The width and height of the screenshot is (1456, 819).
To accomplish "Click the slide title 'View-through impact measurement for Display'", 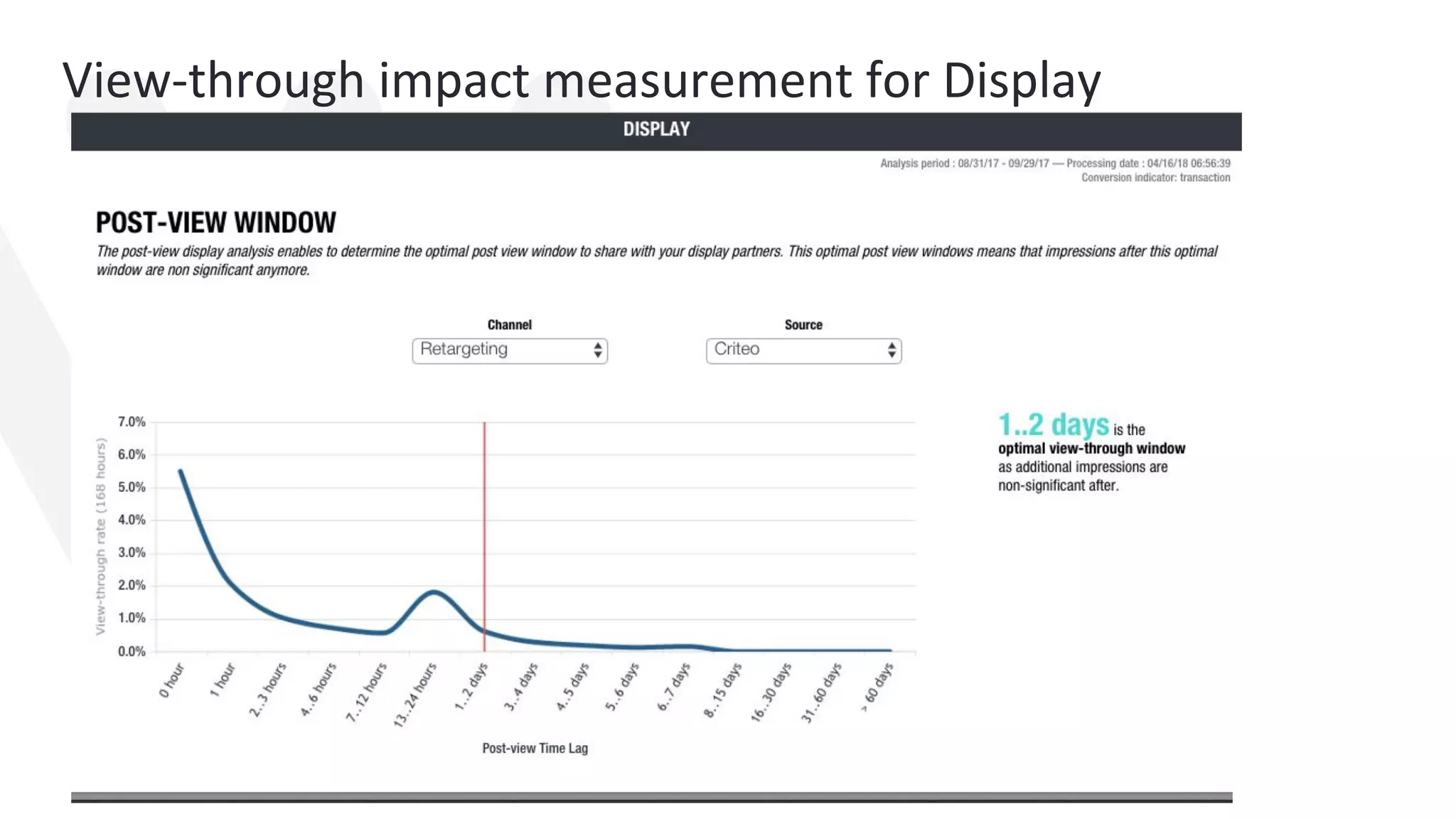I will coord(582,80).
